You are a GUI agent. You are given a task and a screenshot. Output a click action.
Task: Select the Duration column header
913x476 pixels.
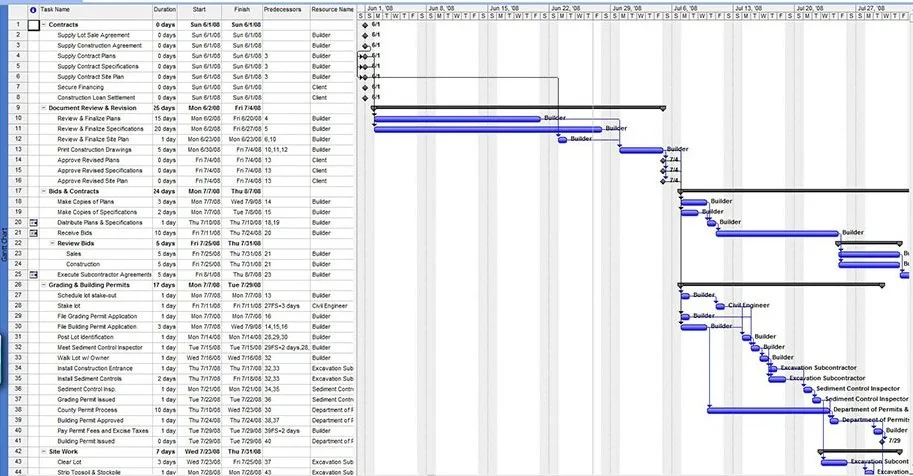165,10
